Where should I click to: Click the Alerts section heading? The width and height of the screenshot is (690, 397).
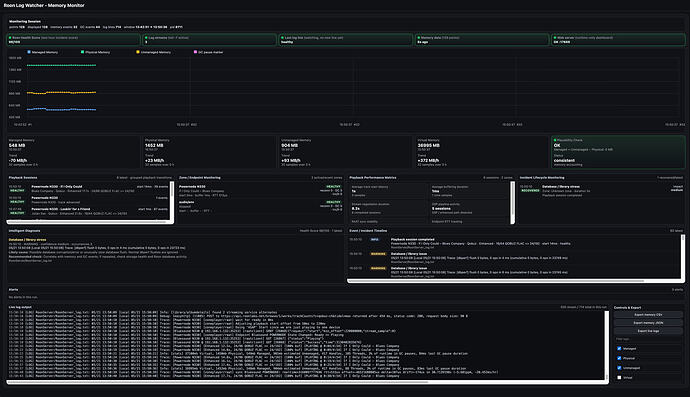click(13, 290)
